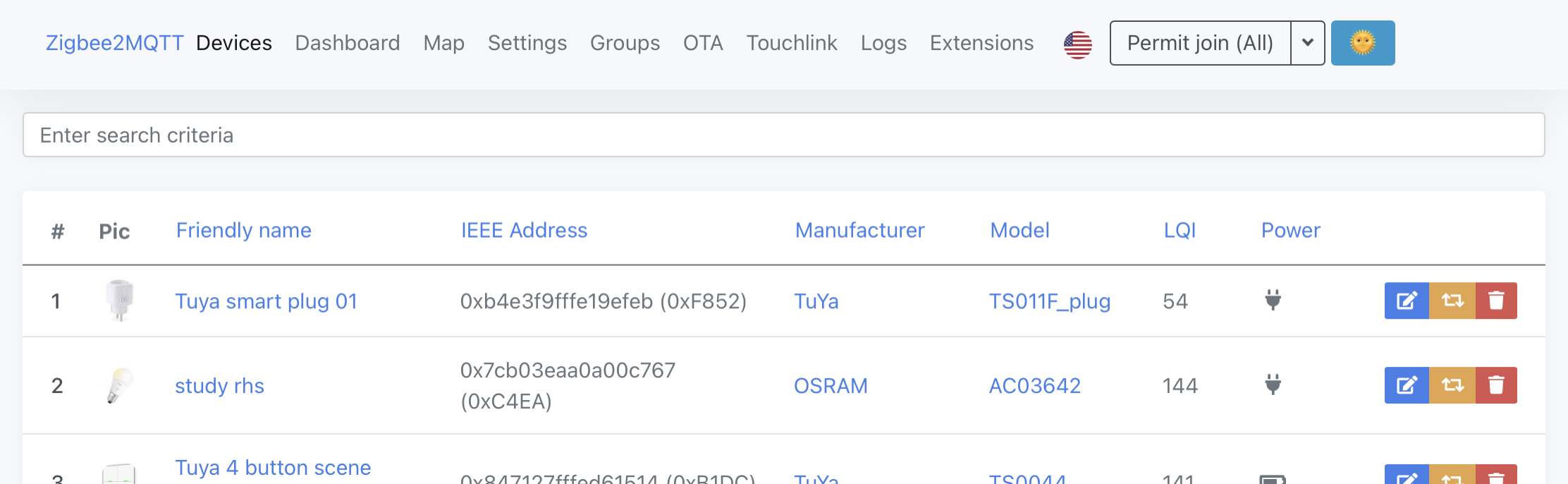
Task: Open the Settings page
Action: (527, 44)
